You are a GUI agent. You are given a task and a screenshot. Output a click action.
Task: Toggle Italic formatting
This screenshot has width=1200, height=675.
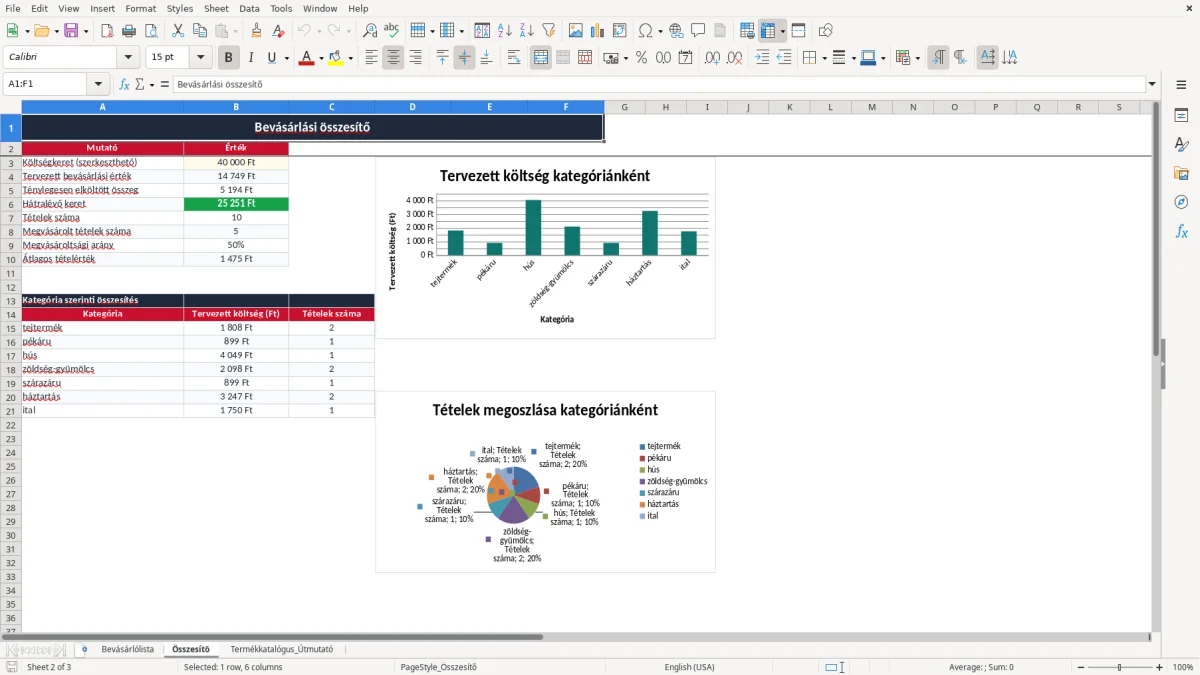(x=251, y=57)
